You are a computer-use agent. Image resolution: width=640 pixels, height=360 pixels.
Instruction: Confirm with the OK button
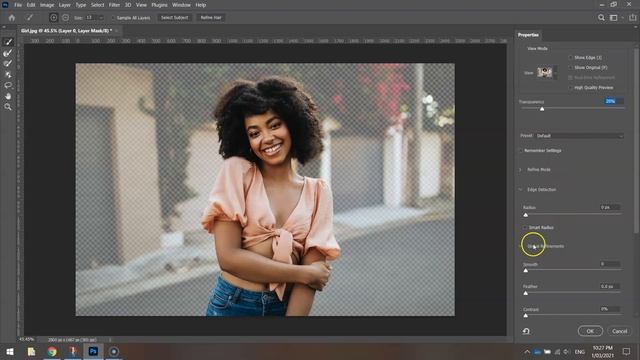(x=590, y=331)
